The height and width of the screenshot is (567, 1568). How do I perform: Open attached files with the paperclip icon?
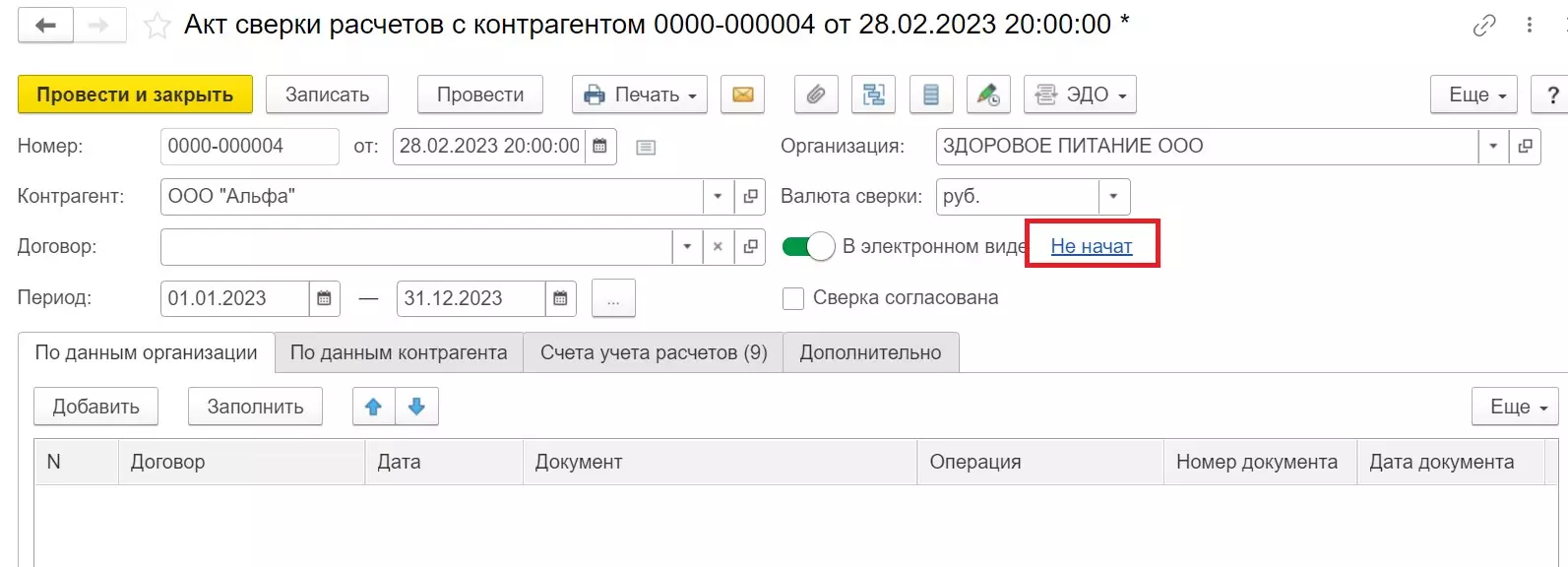coord(816,94)
